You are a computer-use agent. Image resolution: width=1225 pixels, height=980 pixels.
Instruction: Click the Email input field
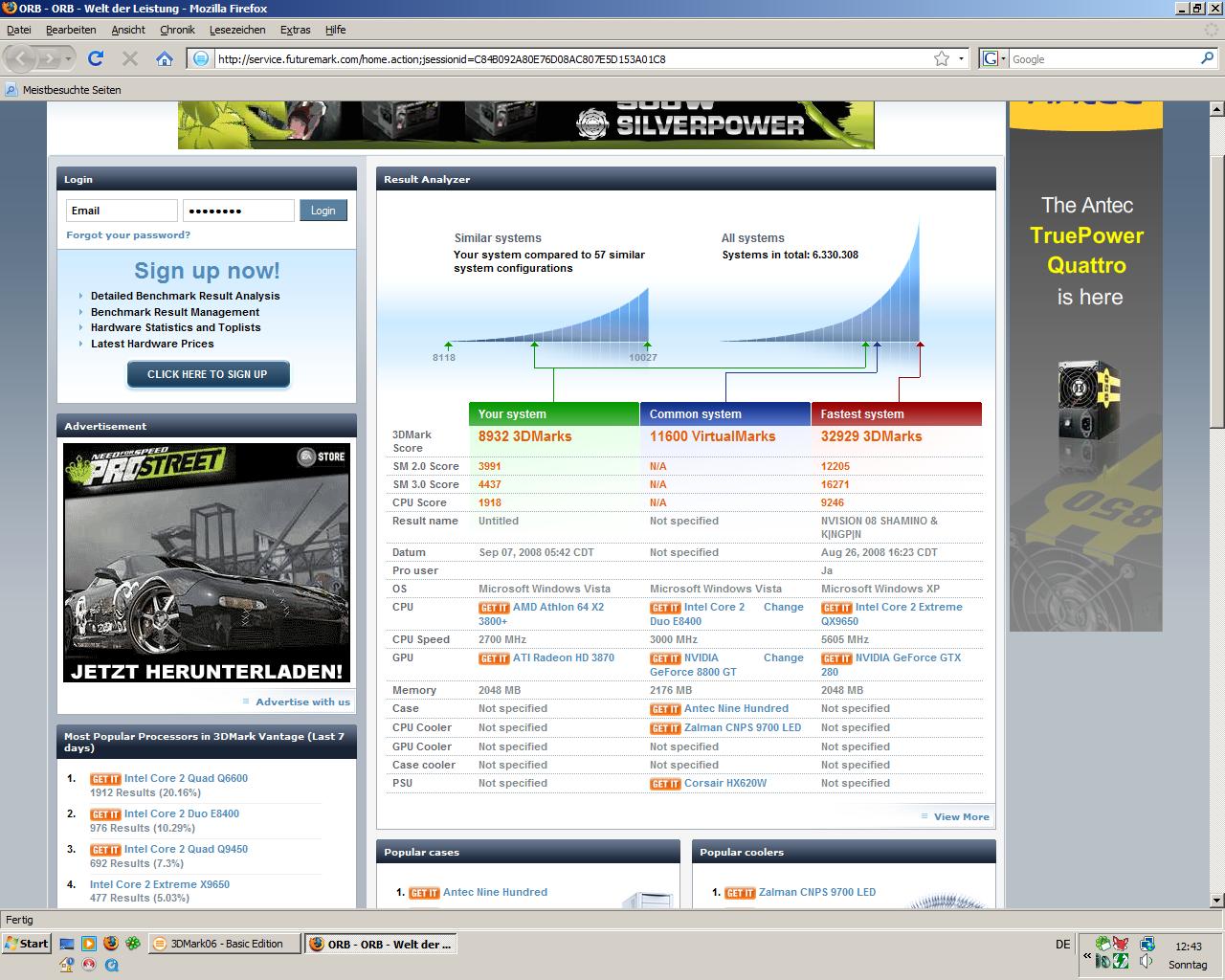point(122,211)
